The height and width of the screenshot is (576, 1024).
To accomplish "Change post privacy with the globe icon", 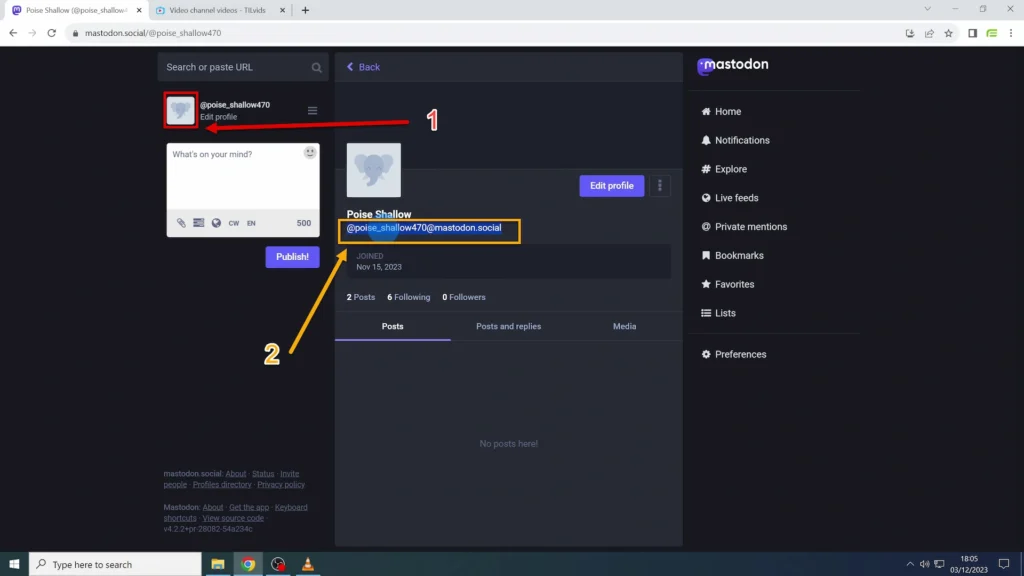I will pos(216,223).
